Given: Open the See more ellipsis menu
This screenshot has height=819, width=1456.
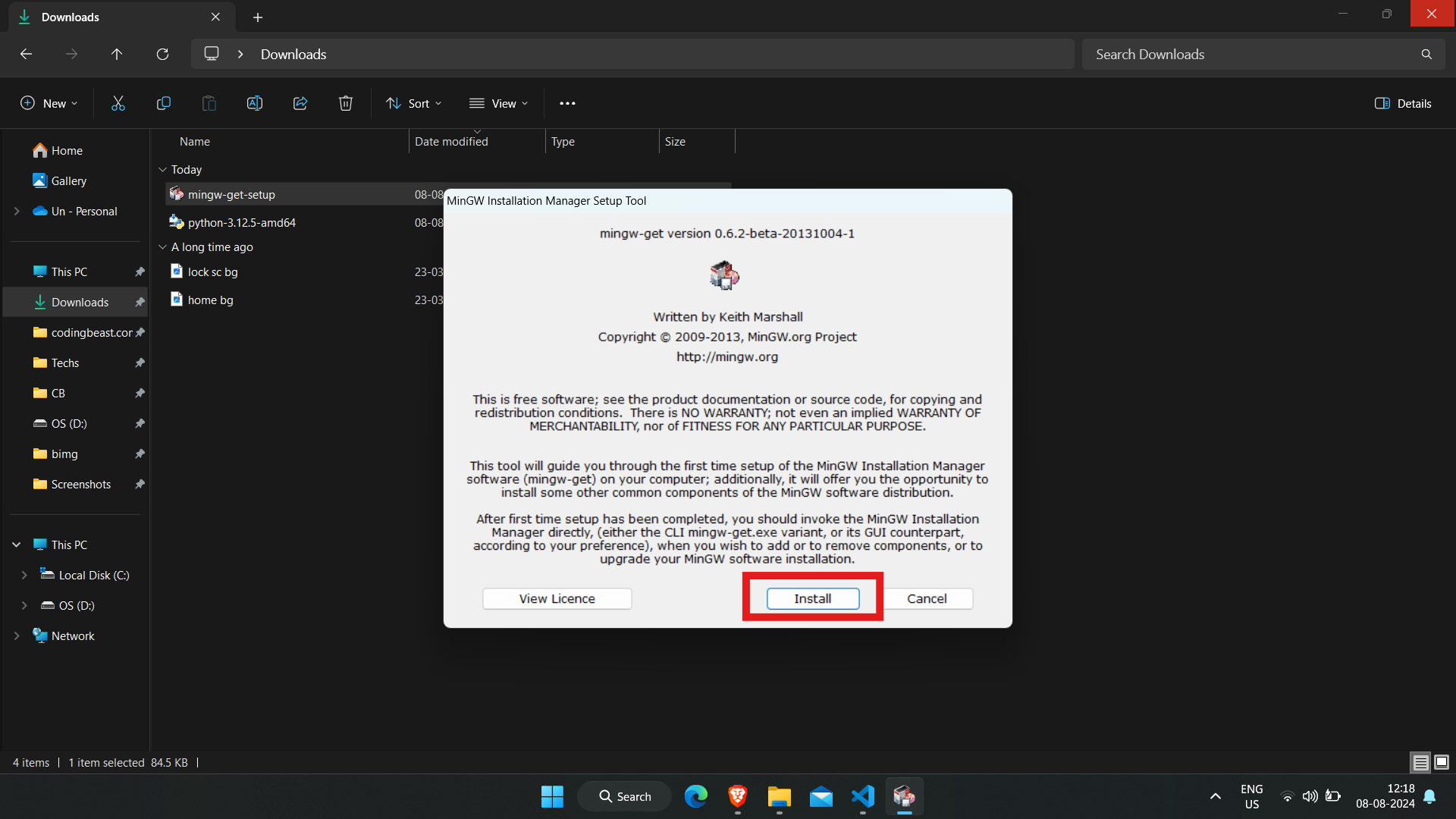Looking at the screenshot, I should (567, 103).
